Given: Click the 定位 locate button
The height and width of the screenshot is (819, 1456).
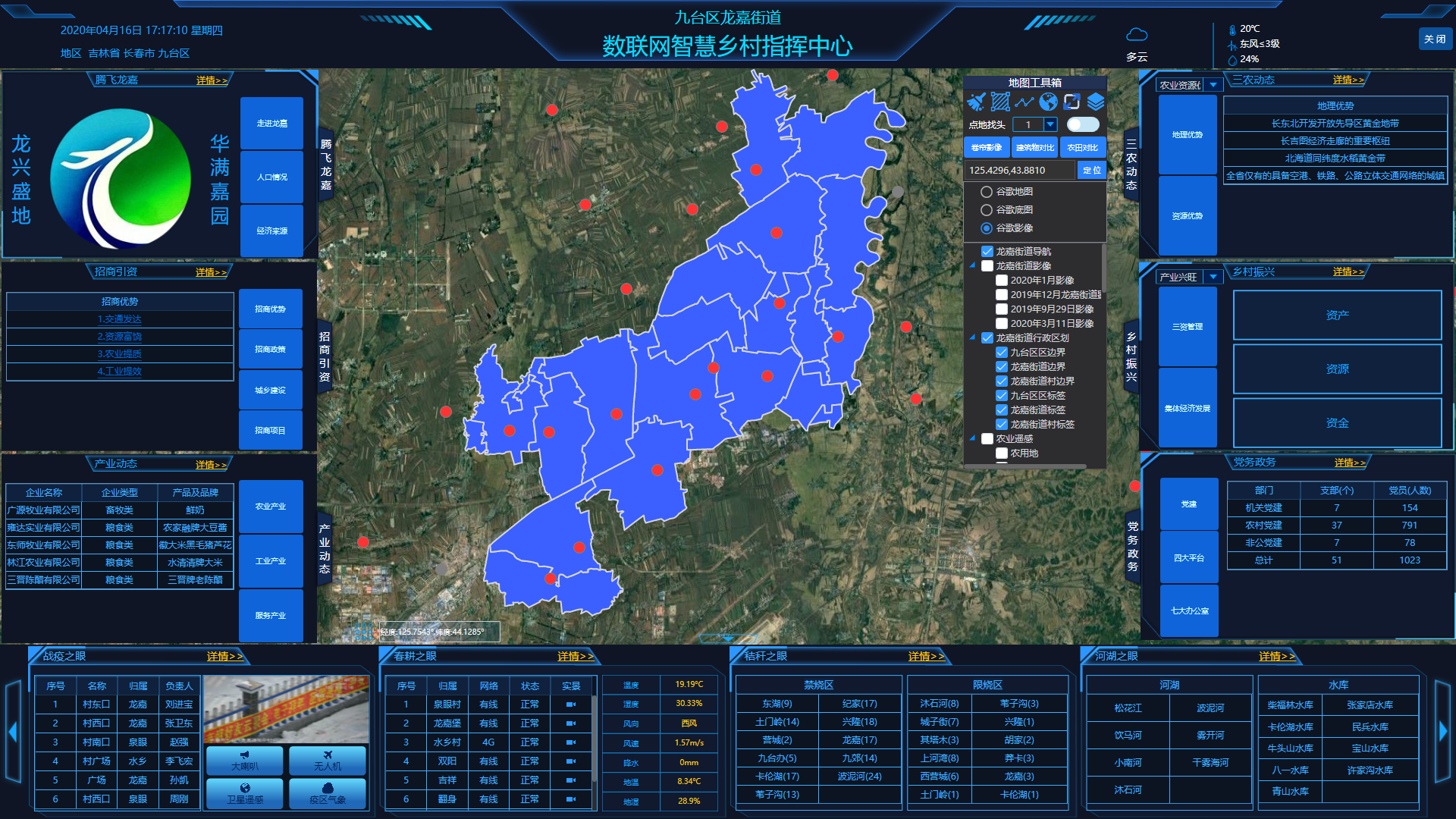Looking at the screenshot, I should (1092, 171).
